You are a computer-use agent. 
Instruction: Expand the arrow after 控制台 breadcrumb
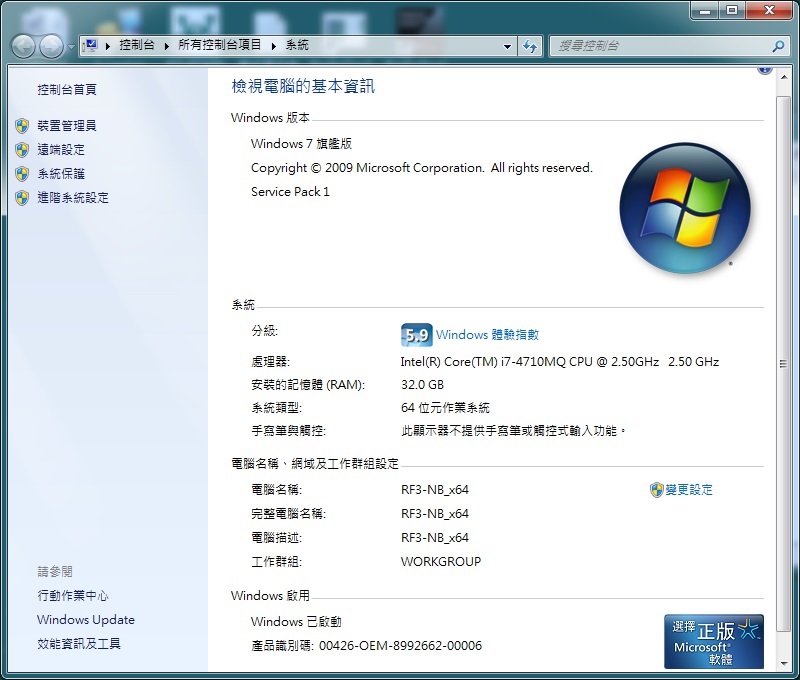tap(166, 46)
